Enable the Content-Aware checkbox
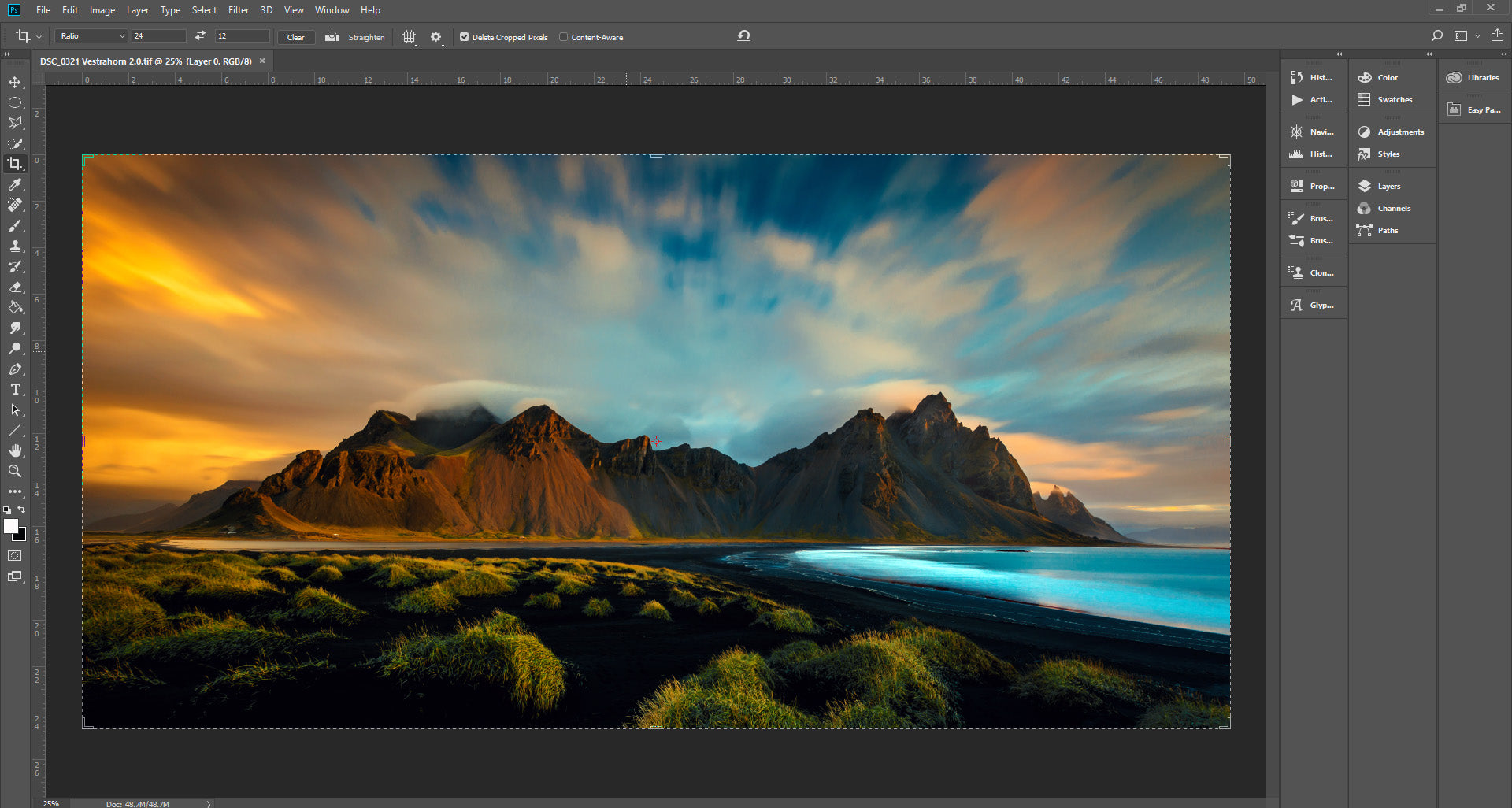The image size is (1512, 808). pos(563,37)
